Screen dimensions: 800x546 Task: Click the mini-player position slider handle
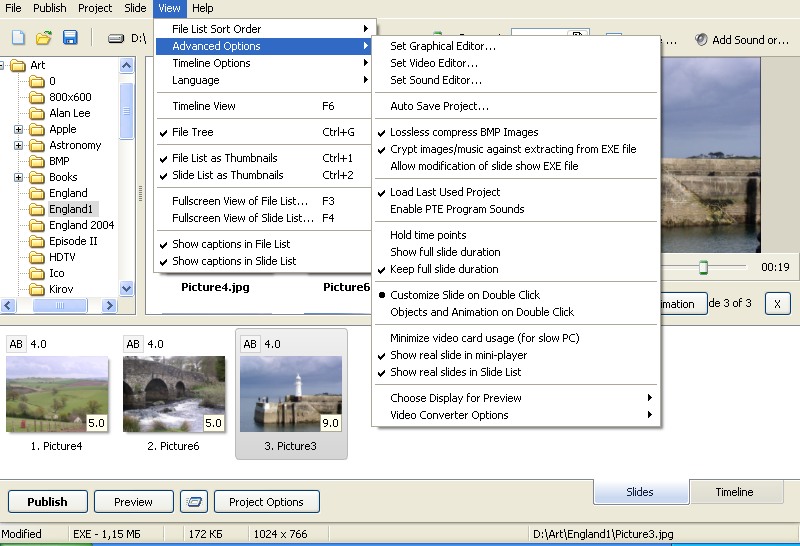(703, 268)
